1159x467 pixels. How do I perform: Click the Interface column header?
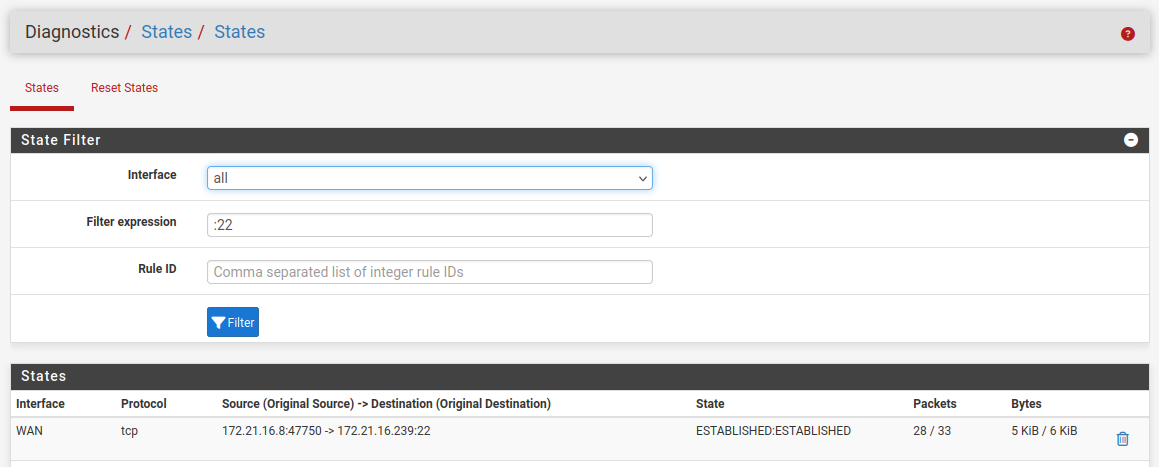point(41,403)
